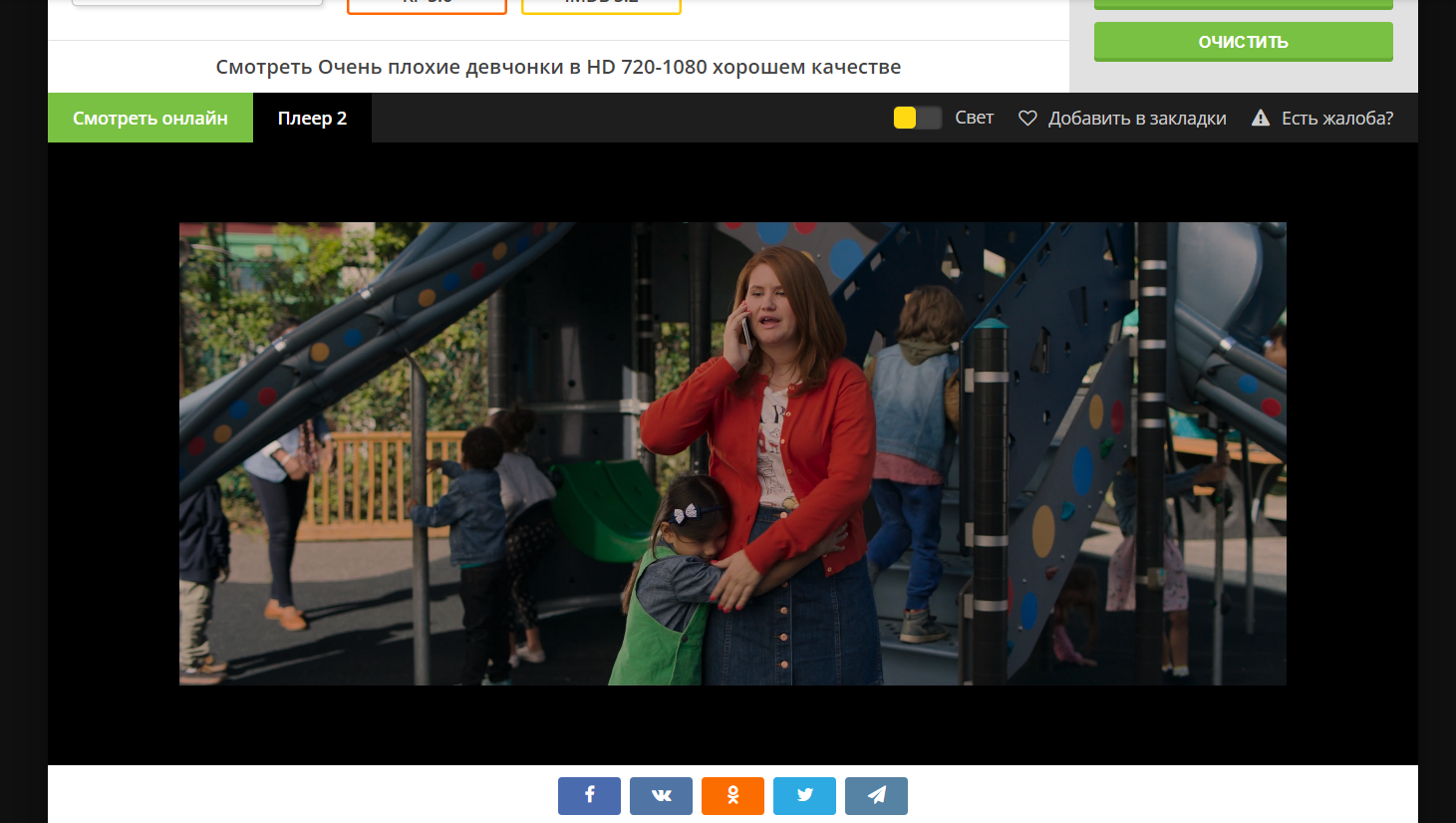This screenshot has height=823, width=1456.
Task: Click the heart bookmark icon
Action: [x=1027, y=118]
